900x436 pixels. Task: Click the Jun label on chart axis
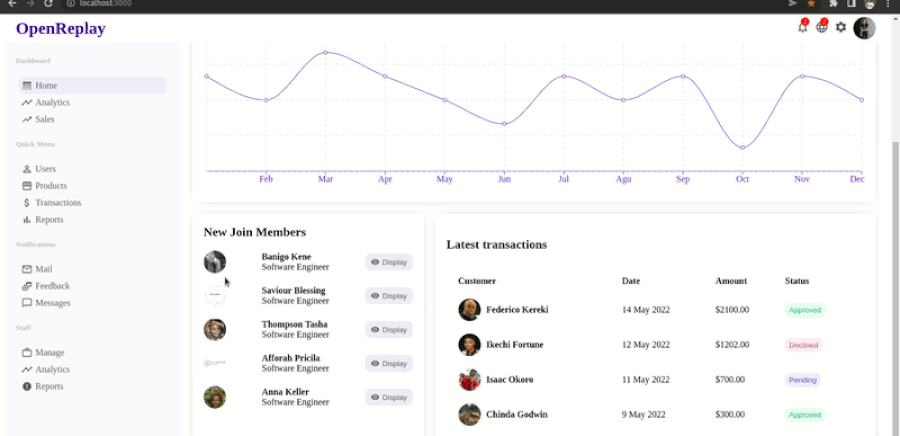point(504,179)
